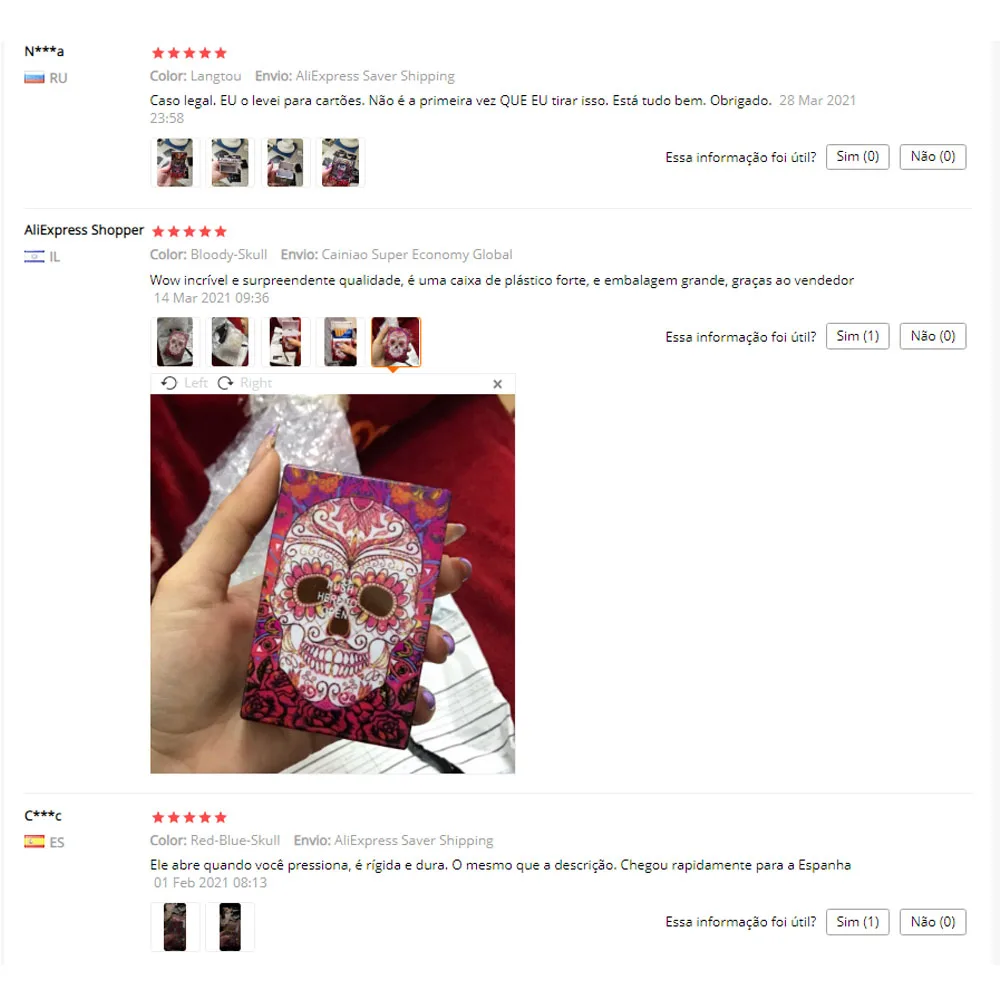Rotate the enlarged photo left

pos(184,383)
